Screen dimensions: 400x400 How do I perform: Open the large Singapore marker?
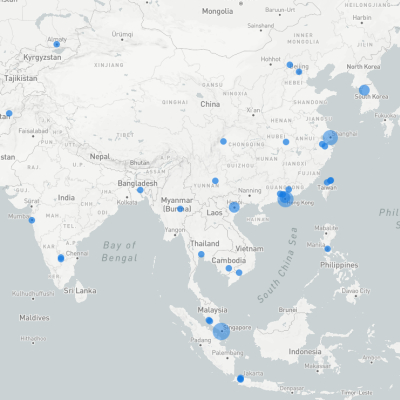click(x=221, y=331)
